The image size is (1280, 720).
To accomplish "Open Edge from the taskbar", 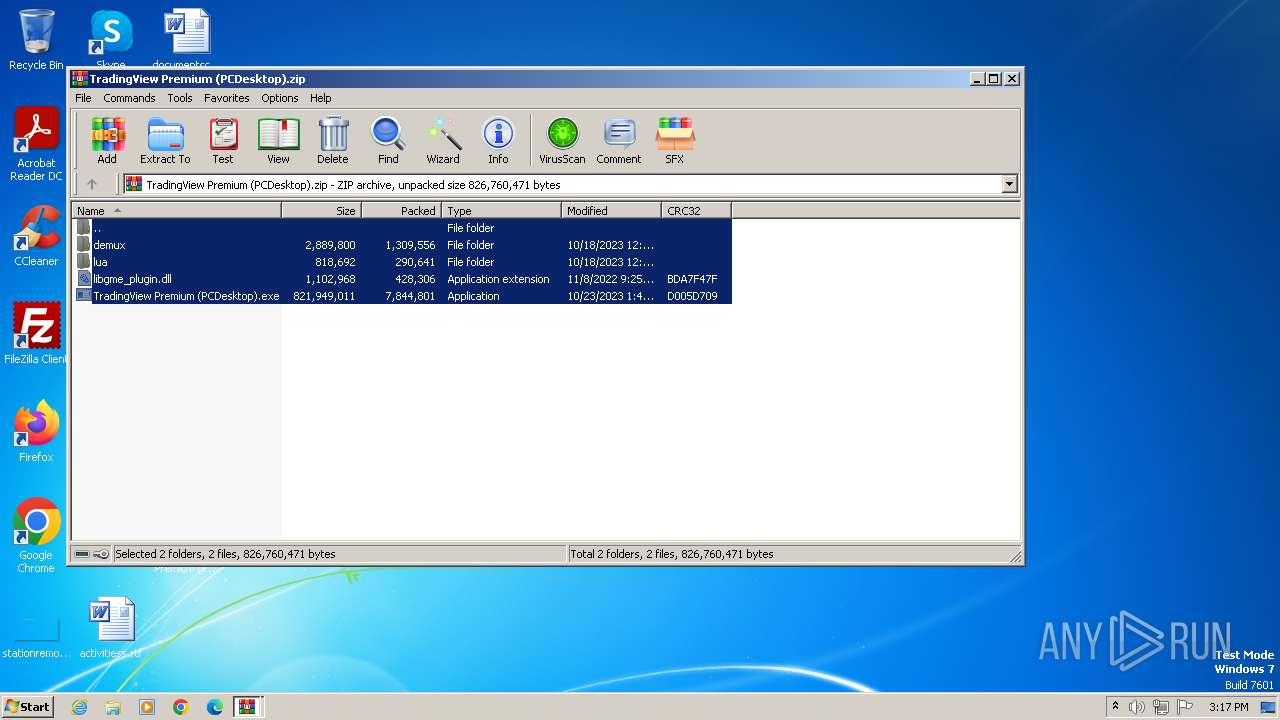I will coord(215,707).
